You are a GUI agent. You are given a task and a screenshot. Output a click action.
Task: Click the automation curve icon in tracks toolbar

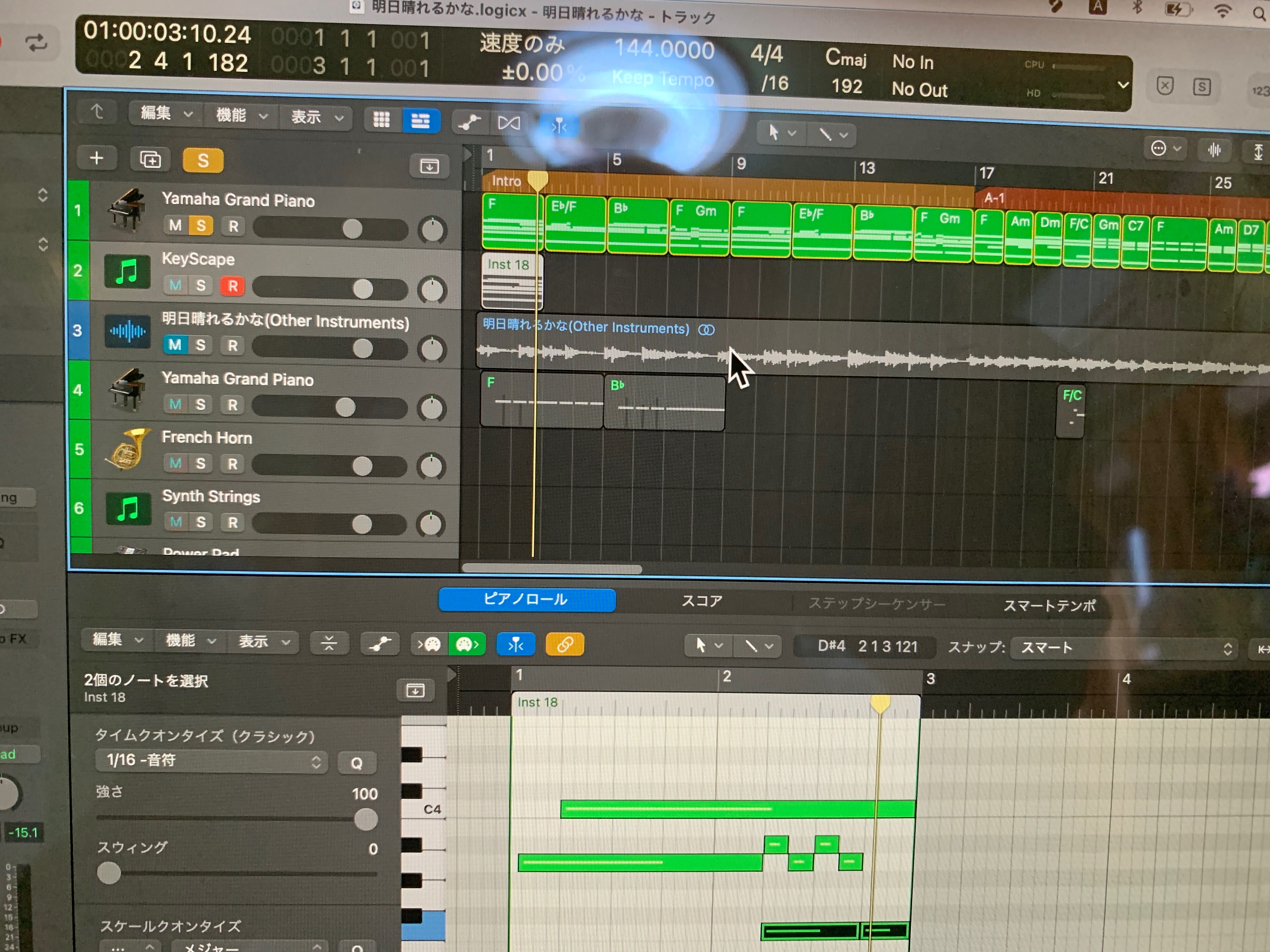[x=469, y=122]
